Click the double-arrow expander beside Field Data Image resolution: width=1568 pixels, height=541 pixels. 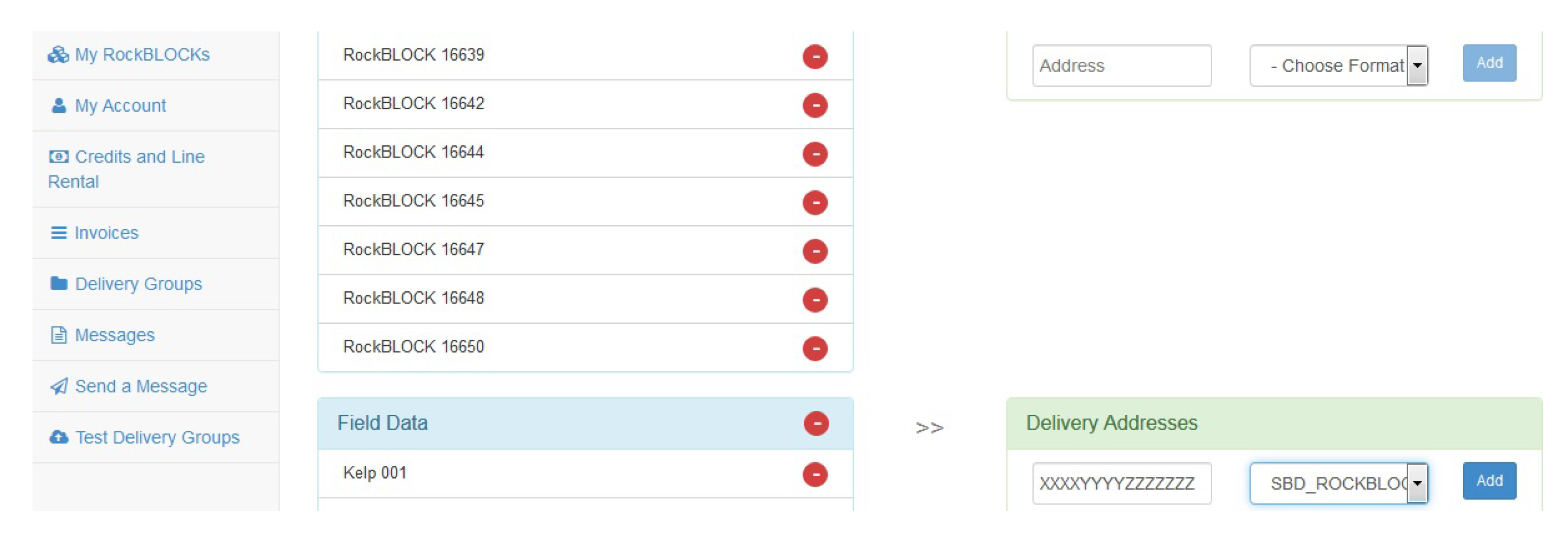point(929,428)
